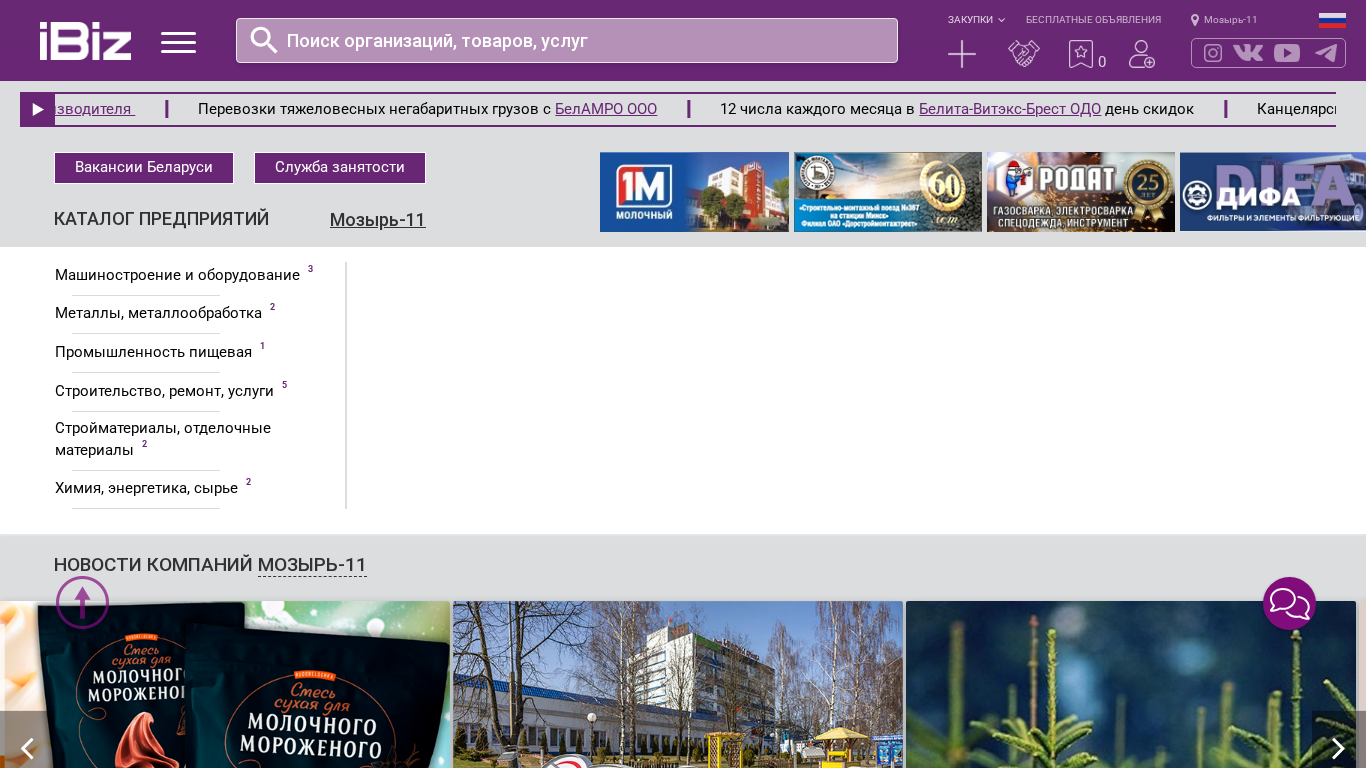The height and width of the screenshot is (768, 1366).
Task: Open the favorites bookmark star icon
Action: pos(1081,54)
